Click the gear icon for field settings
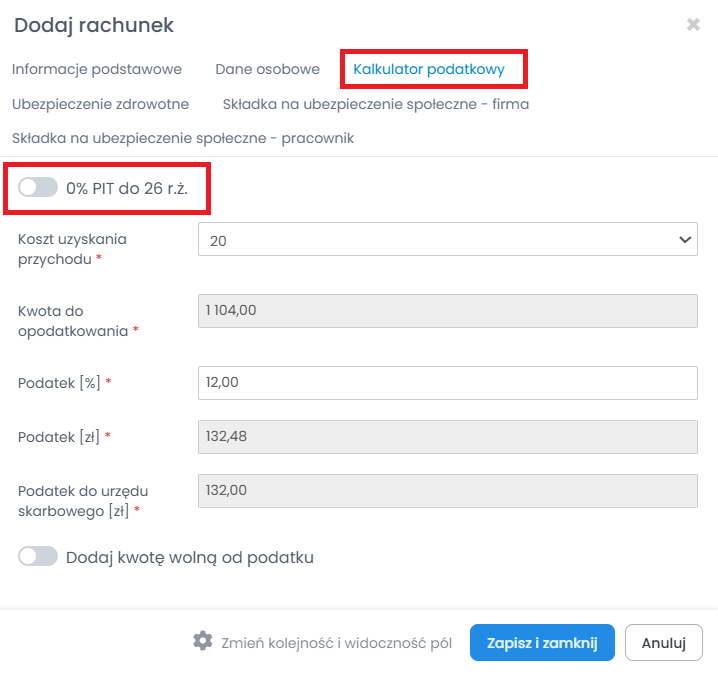Screen dimensions: 718x675 pyautogui.click(x=202, y=641)
